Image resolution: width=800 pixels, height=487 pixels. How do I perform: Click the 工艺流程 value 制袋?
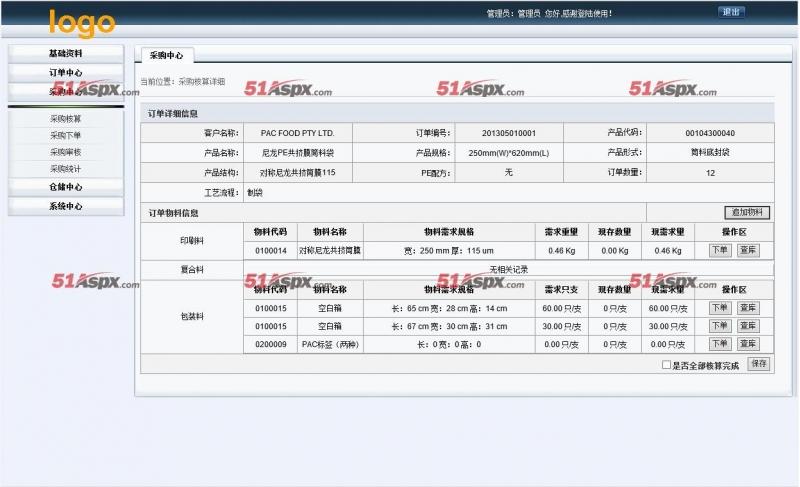[255, 192]
